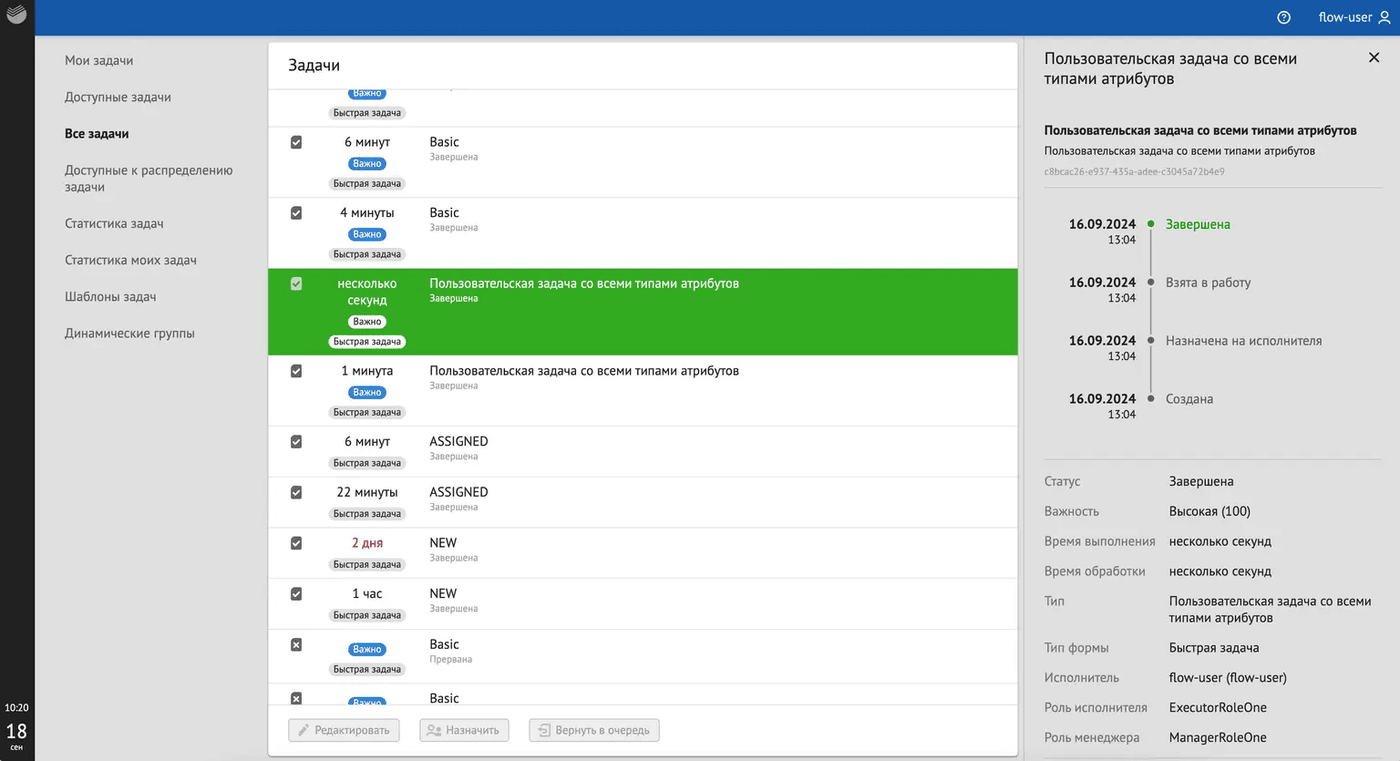Click the Sber logo in the sidebar

17,17
